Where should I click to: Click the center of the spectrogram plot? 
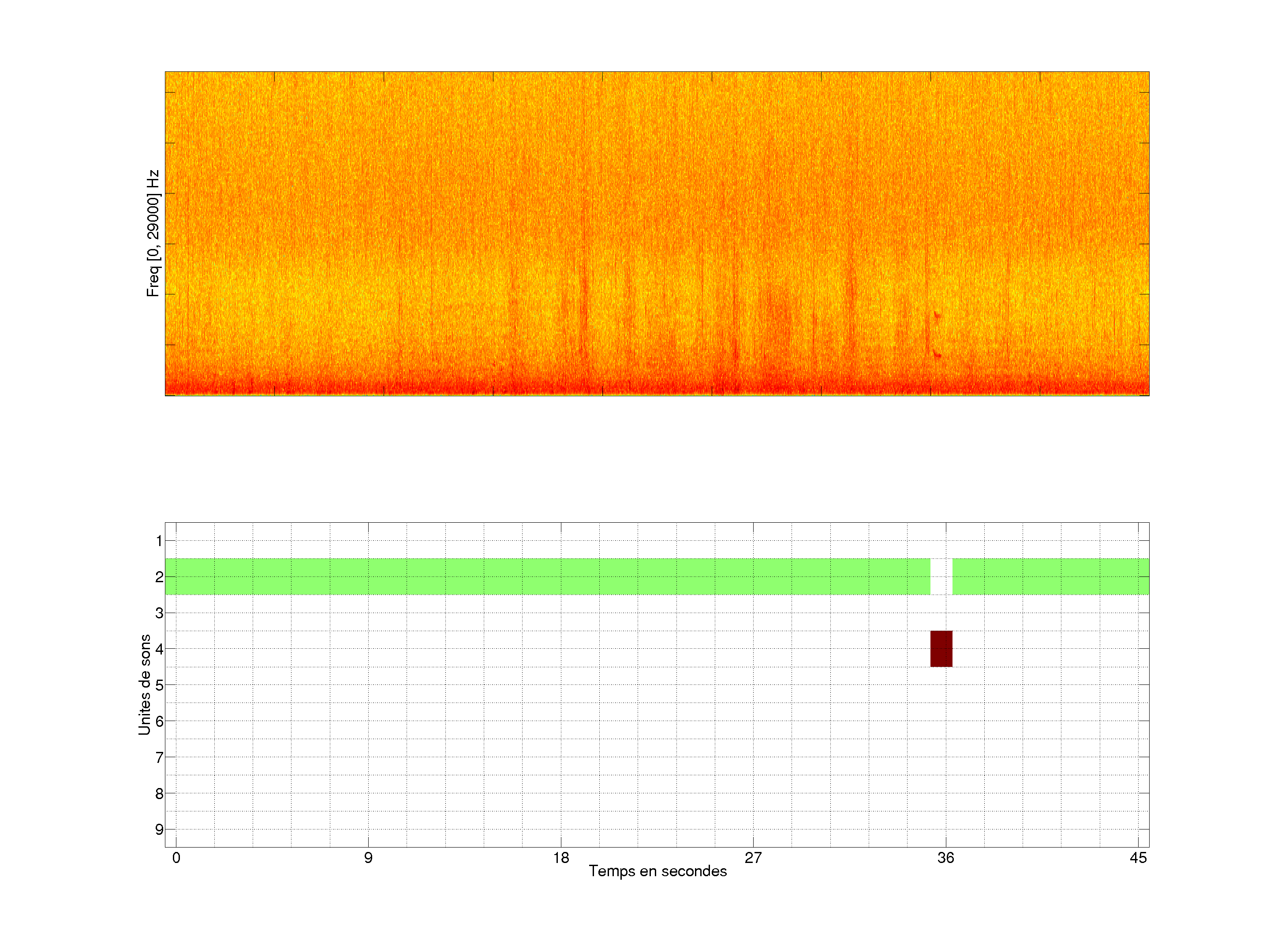click(657, 234)
